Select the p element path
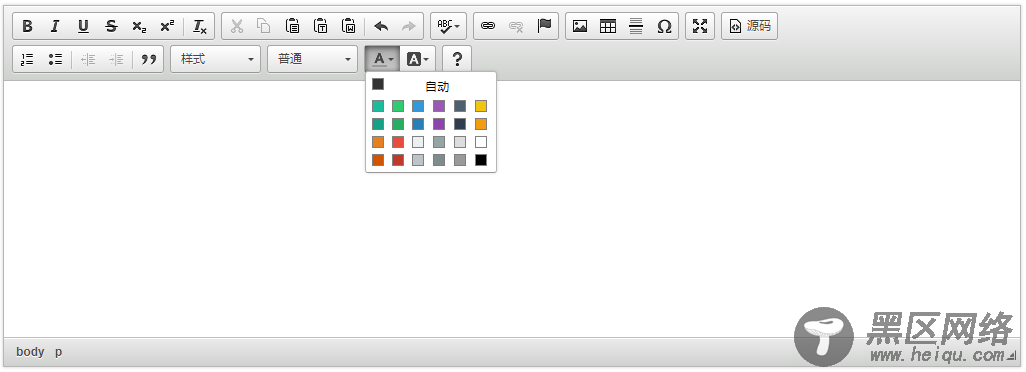Screen dimensions: 1026x372 (58, 352)
